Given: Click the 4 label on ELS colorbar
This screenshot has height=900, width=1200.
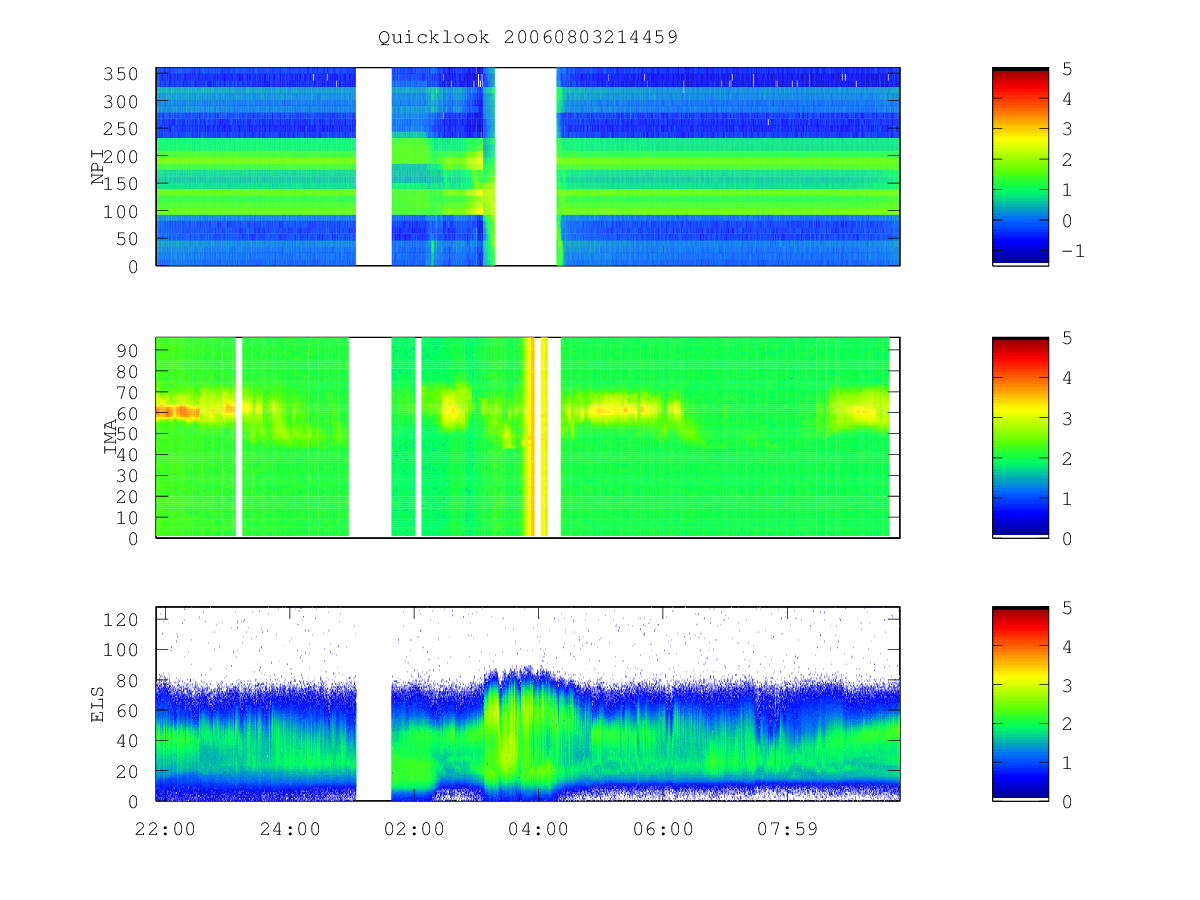Looking at the screenshot, I should pyautogui.click(x=1066, y=647).
